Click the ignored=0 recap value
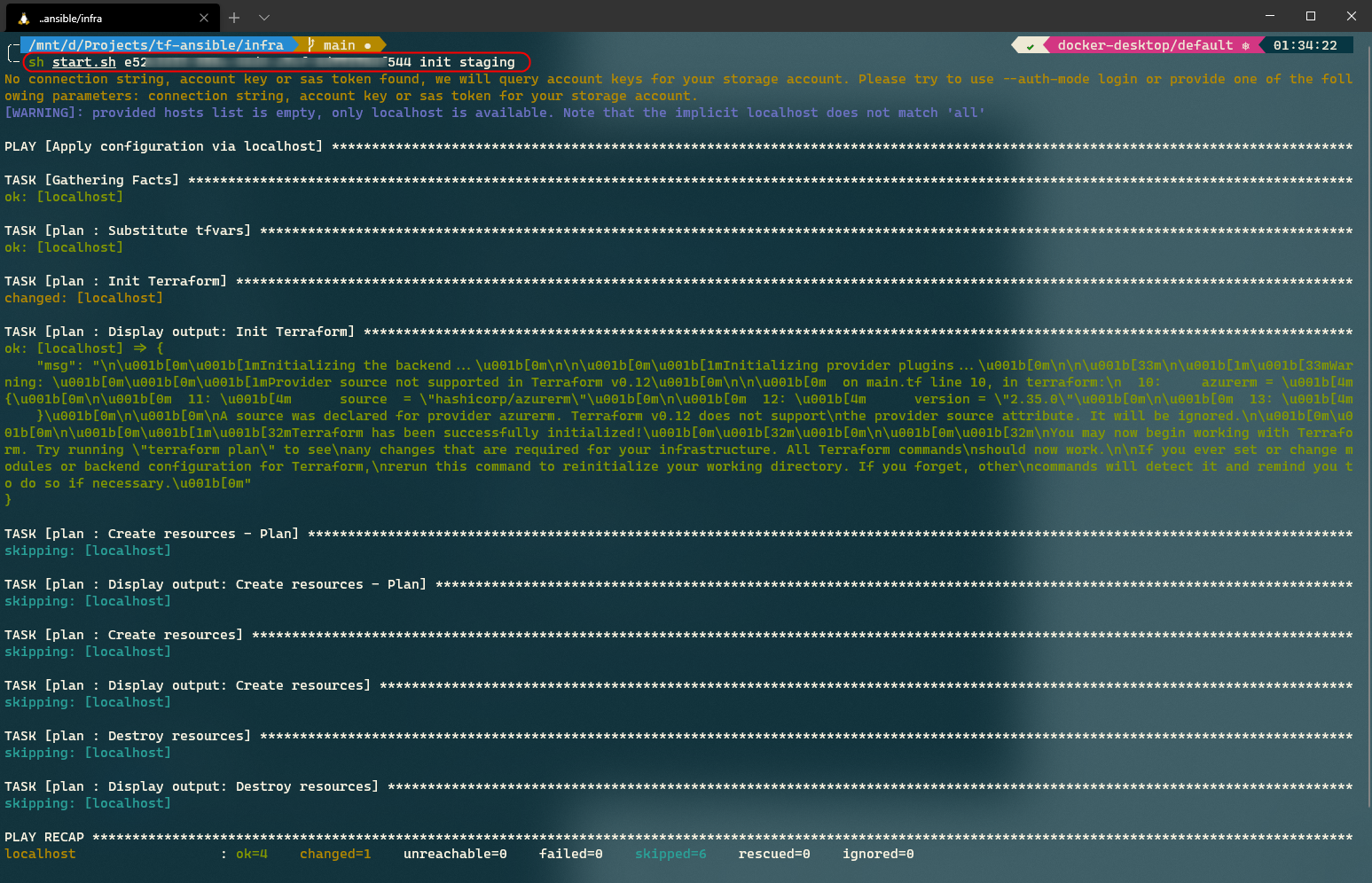This screenshot has height=883, width=1372. click(x=878, y=854)
